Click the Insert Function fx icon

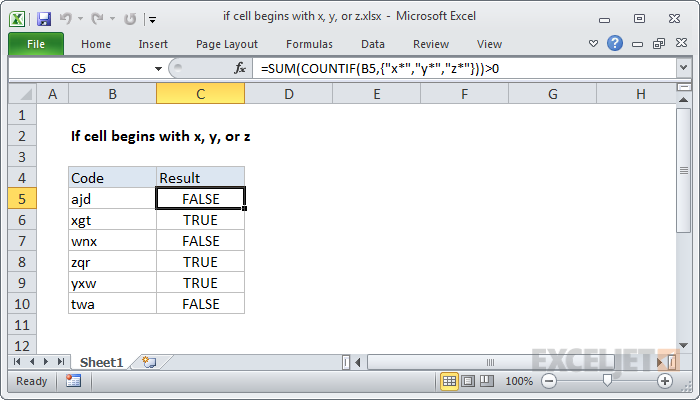coord(240,68)
